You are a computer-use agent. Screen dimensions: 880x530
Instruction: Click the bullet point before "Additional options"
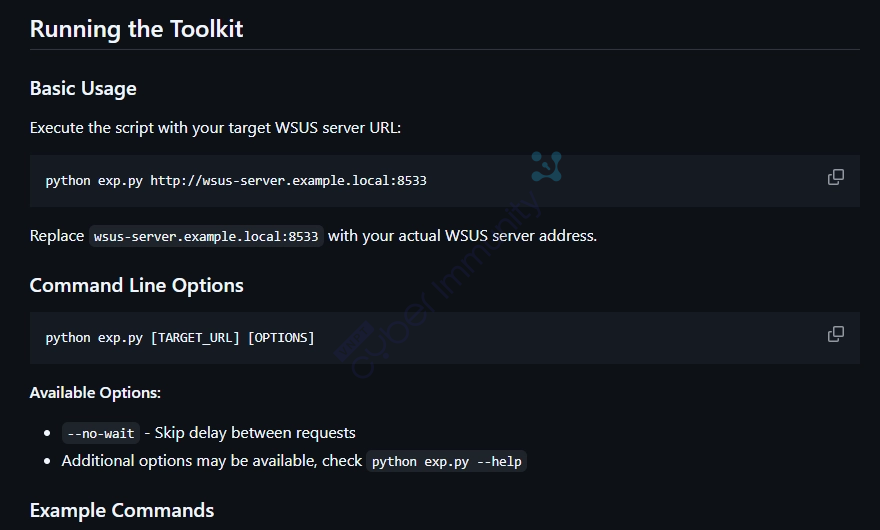coord(48,461)
